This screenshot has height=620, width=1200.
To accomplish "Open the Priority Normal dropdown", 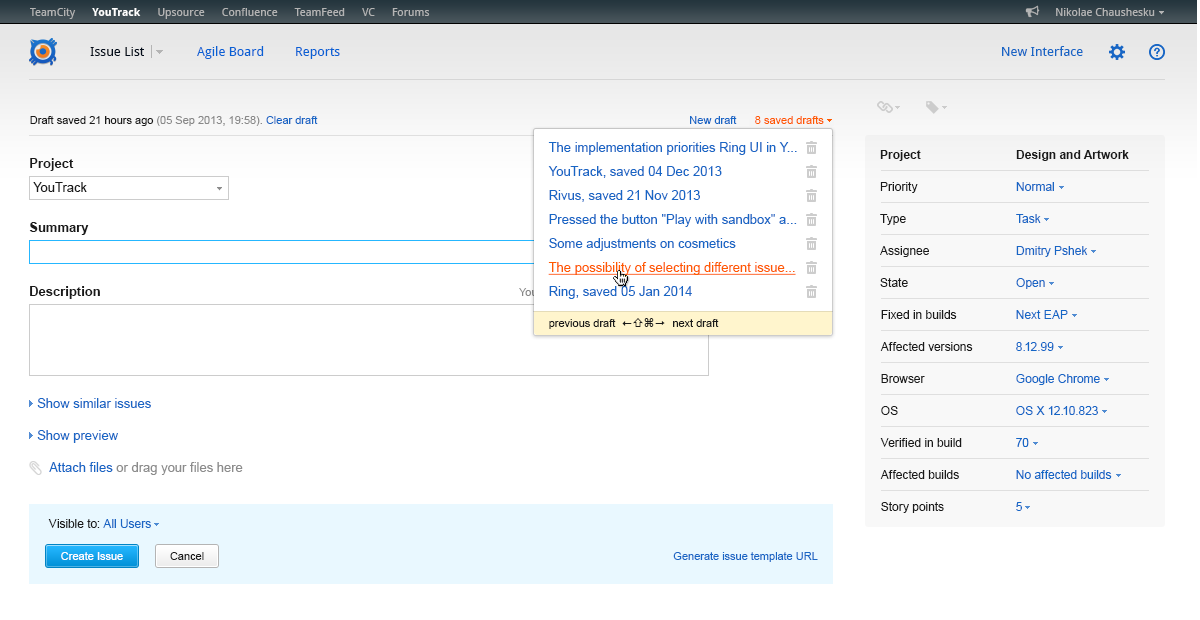I will click(1040, 187).
